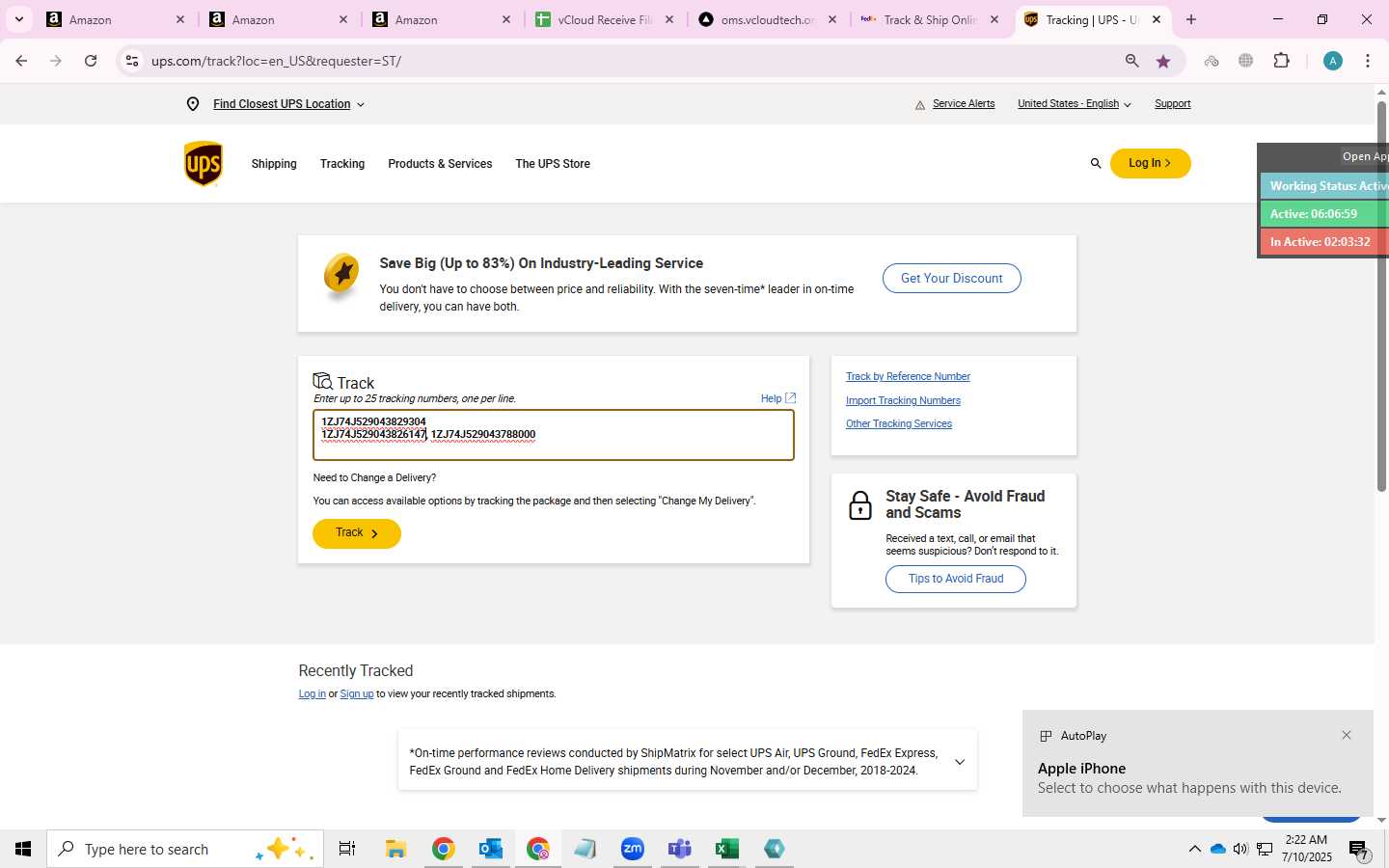Viewport: 1389px width, 868px height.
Task: Open Products & Services menu
Action: (440, 164)
